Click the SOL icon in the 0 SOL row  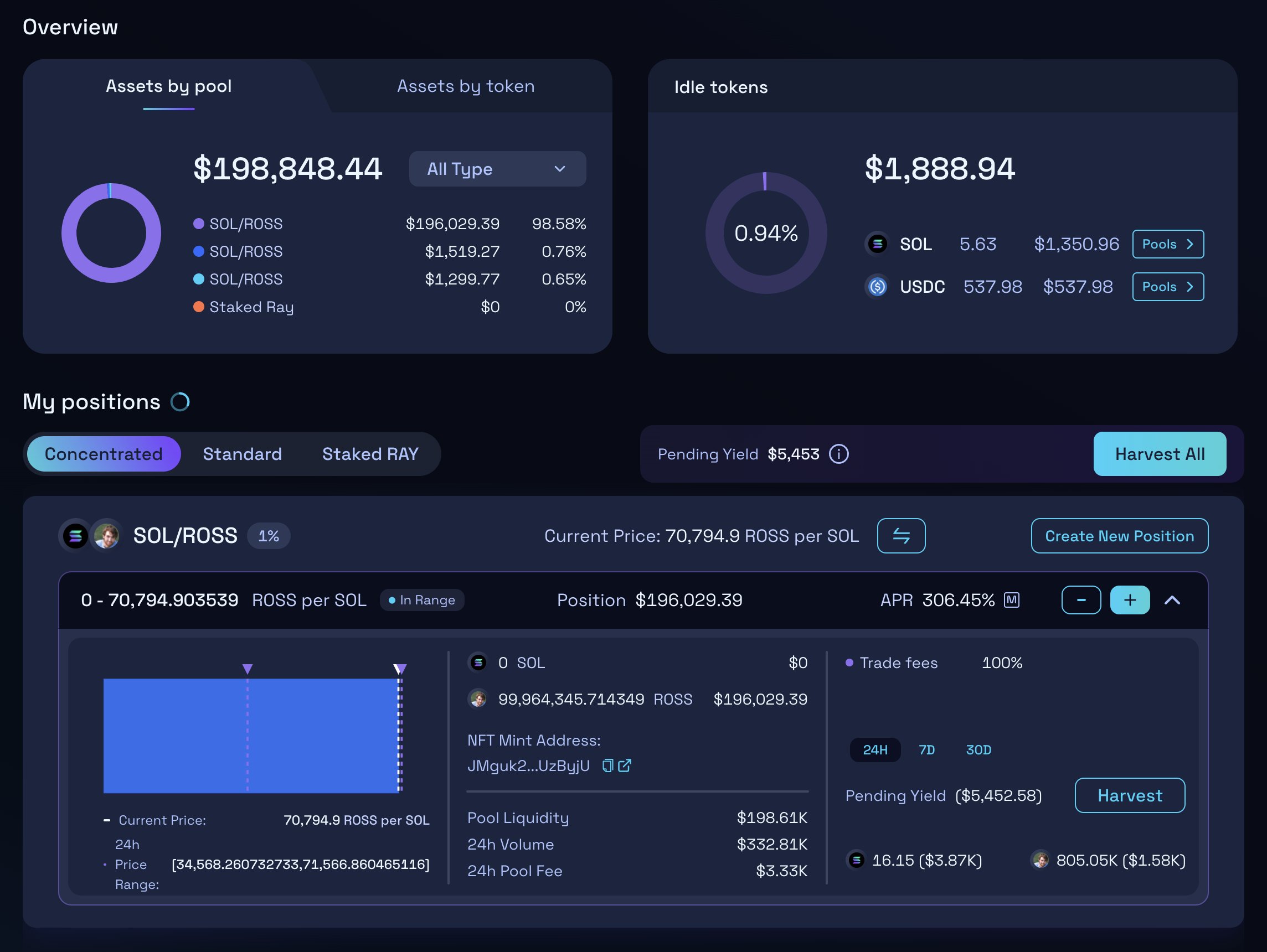478,663
